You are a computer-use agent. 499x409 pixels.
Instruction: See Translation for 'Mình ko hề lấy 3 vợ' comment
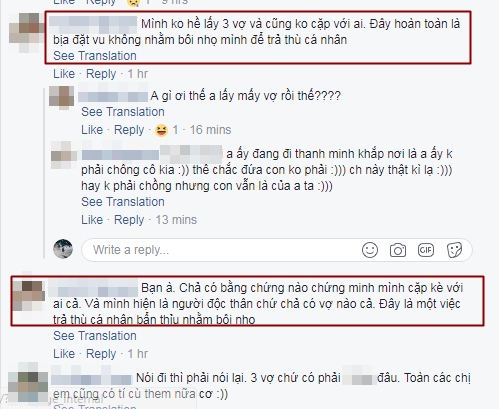95,56
